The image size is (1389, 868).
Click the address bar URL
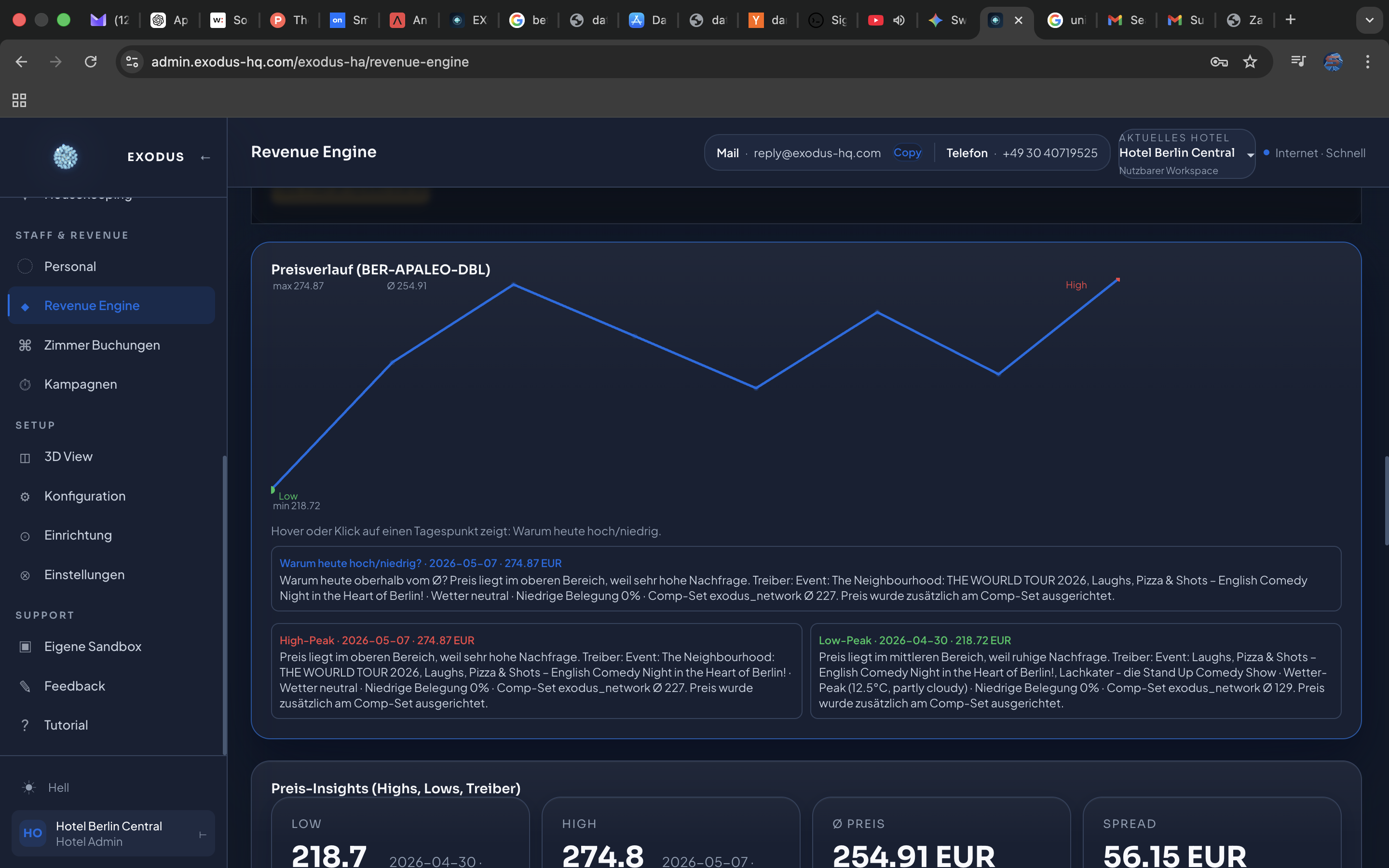click(x=310, y=61)
